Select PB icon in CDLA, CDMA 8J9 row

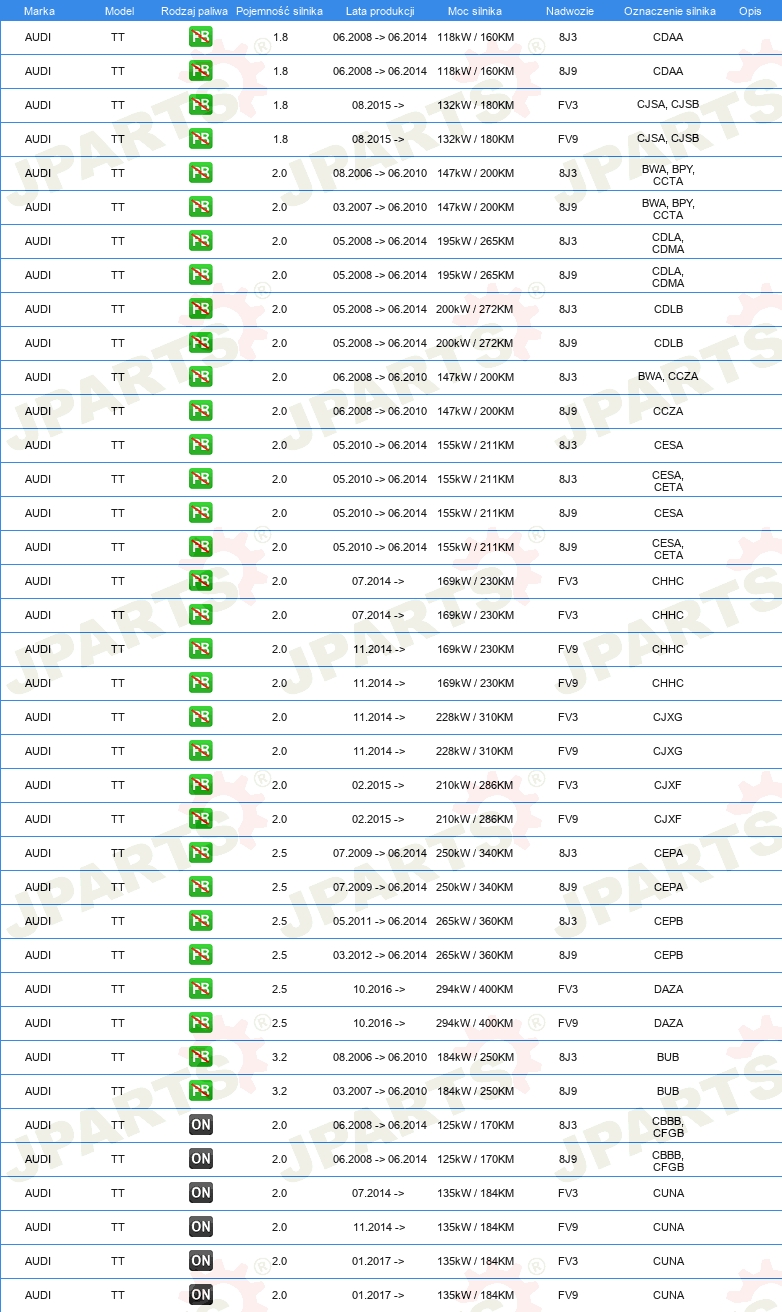(x=200, y=275)
